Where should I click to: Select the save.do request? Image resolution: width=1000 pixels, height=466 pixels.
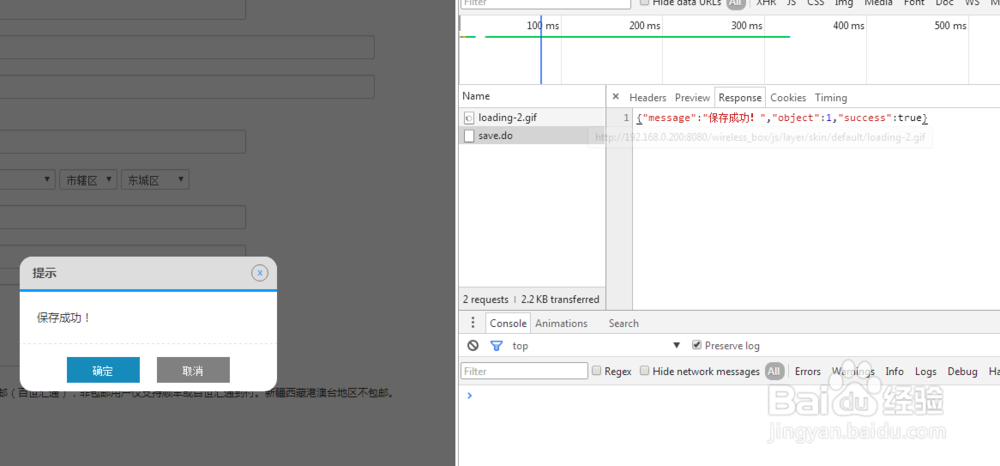click(532, 135)
